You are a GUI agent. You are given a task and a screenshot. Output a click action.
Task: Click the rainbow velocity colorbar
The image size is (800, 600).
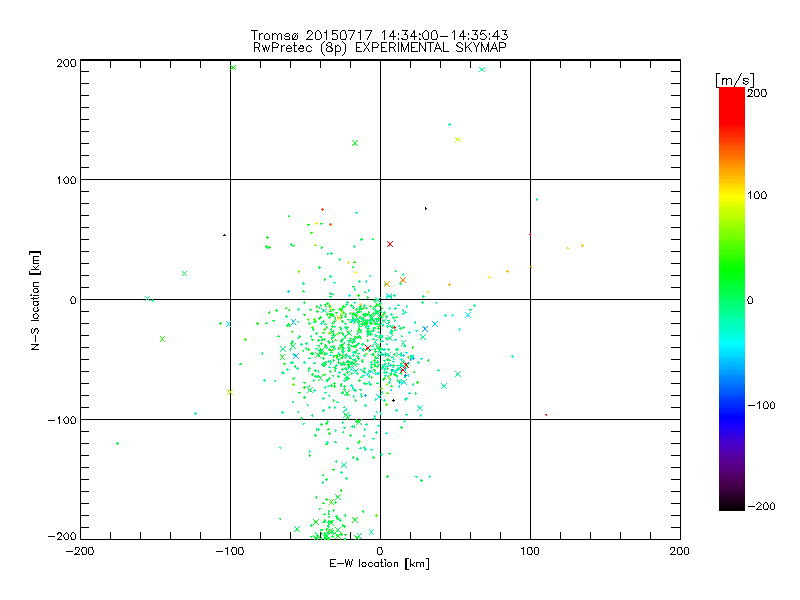[x=732, y=299]
